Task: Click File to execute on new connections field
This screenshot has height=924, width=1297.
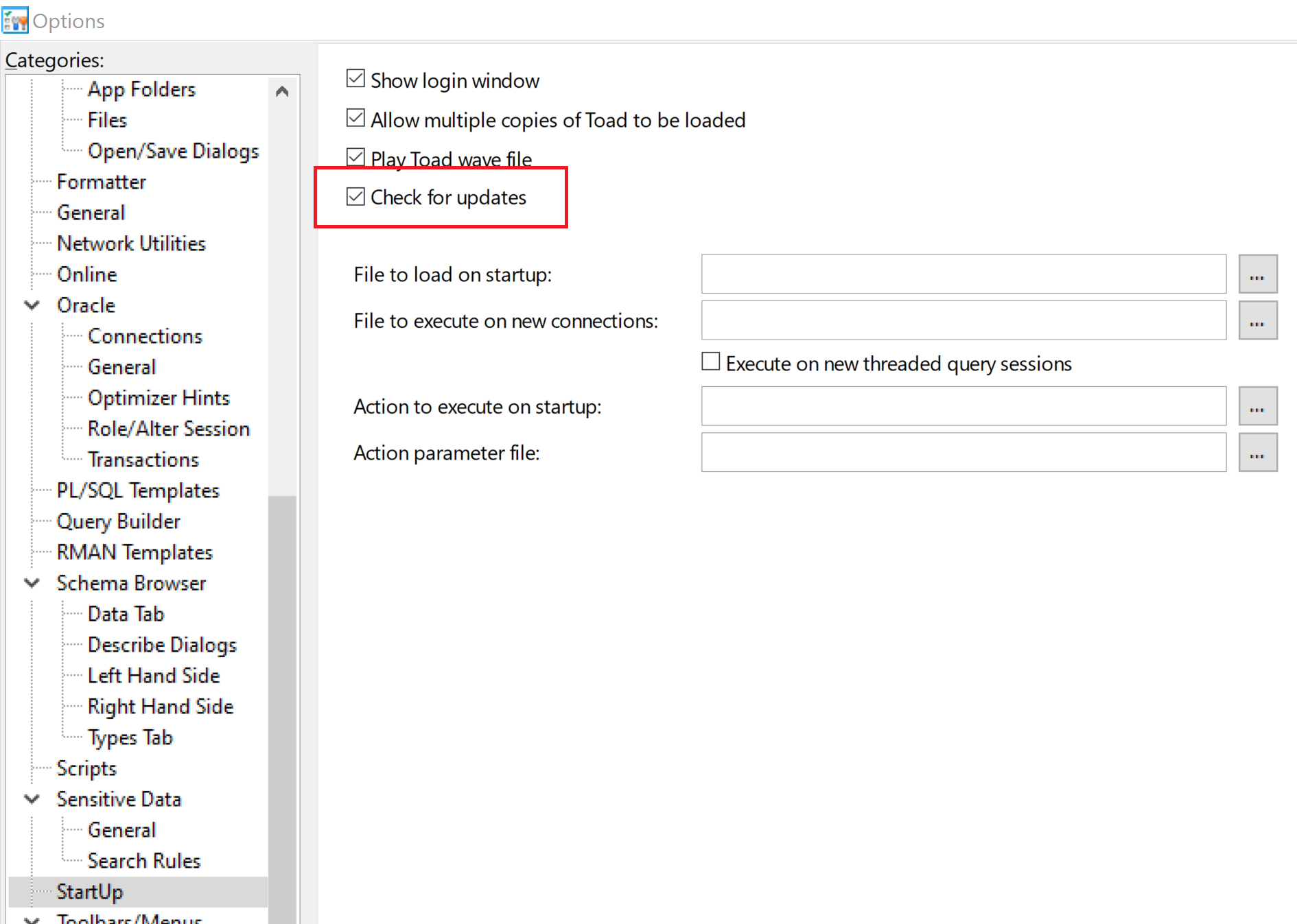Action: (x=963, y=320)
